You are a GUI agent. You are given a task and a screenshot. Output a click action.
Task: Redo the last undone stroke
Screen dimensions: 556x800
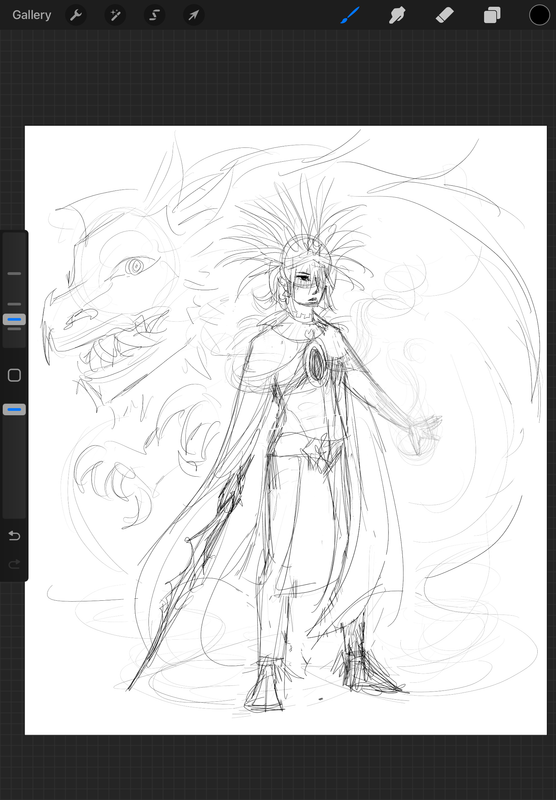pos(14,564)
